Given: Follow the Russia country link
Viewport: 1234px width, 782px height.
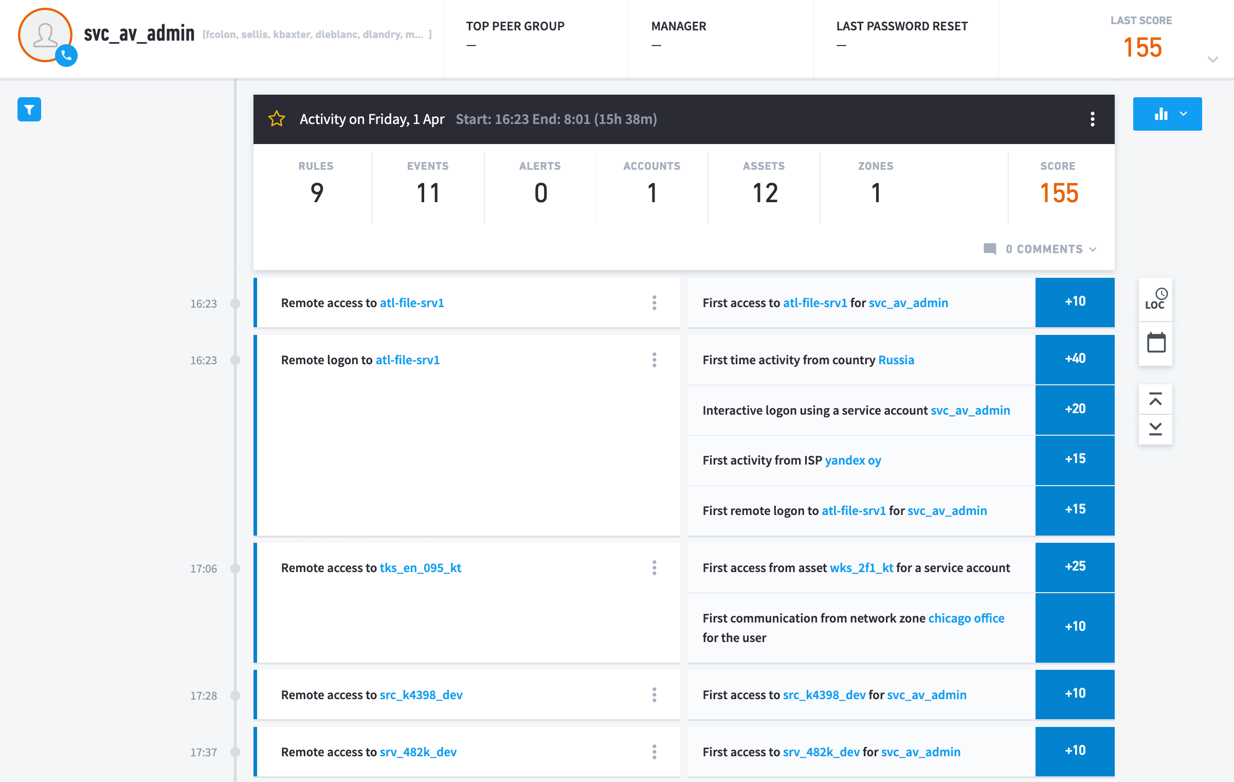Looking at the screenshot, I should (896, 360).
